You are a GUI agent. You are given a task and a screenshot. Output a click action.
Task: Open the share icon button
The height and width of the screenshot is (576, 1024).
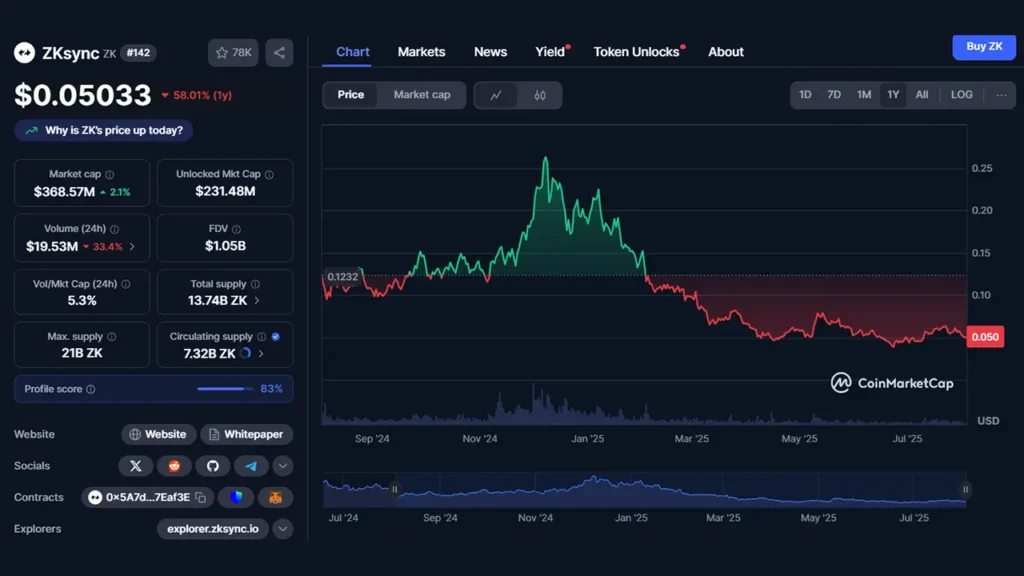pyautogui.click(x=279, y=53)
